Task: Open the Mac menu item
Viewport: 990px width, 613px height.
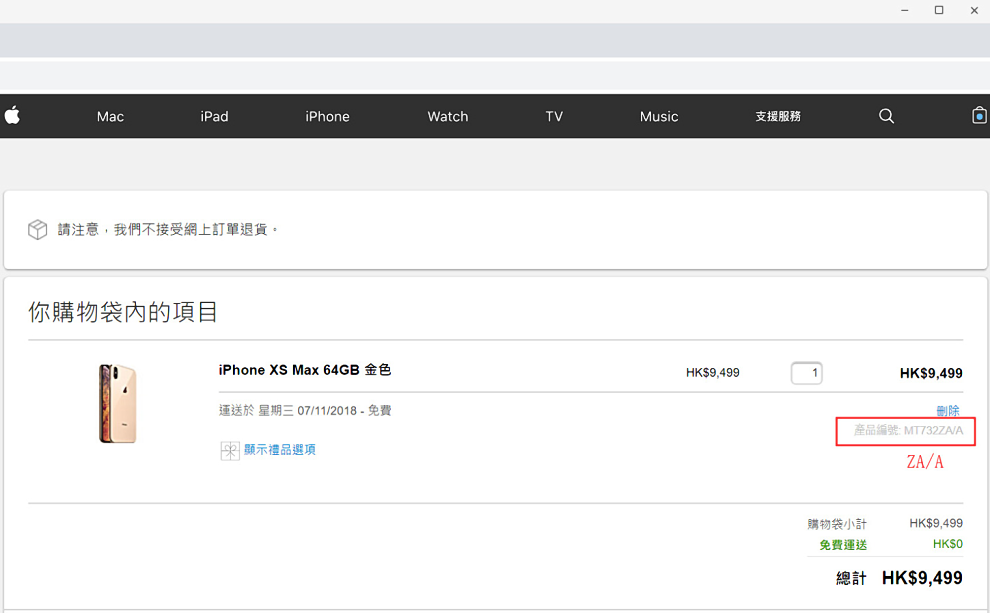Action: tap(110, 117)
